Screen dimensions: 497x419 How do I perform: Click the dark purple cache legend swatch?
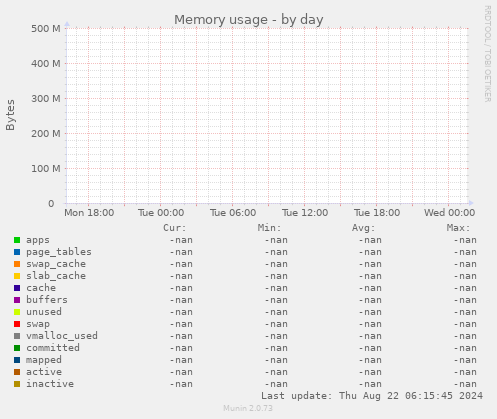point(17,288)
